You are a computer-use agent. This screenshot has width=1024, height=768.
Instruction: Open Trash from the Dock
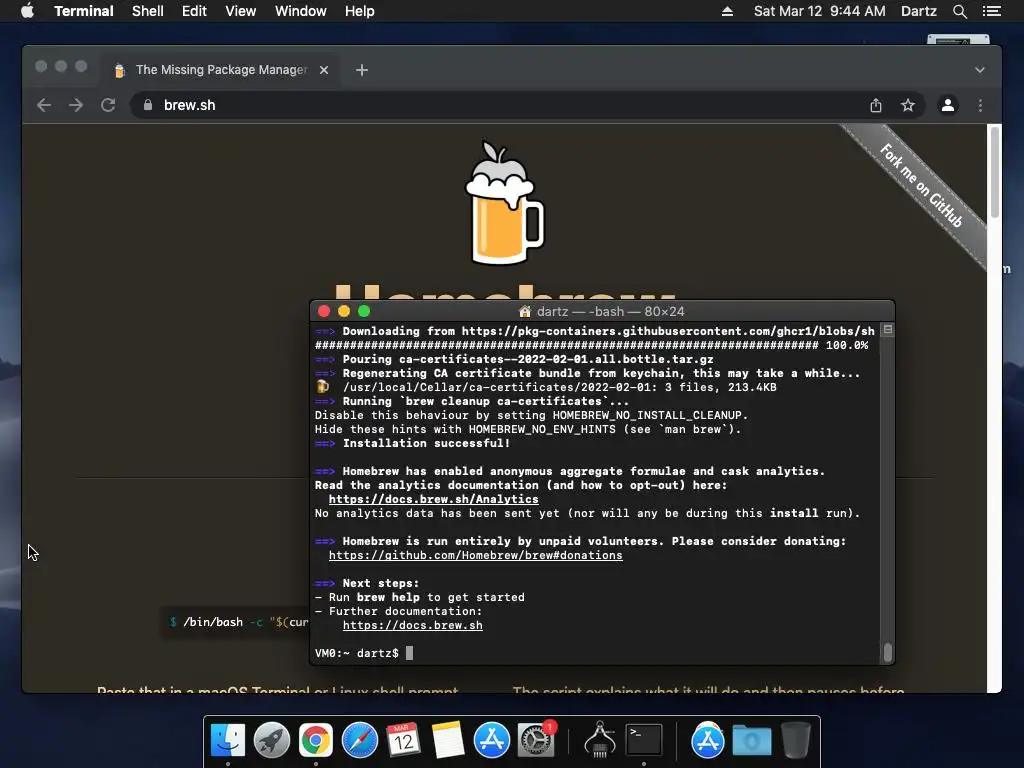796,740
